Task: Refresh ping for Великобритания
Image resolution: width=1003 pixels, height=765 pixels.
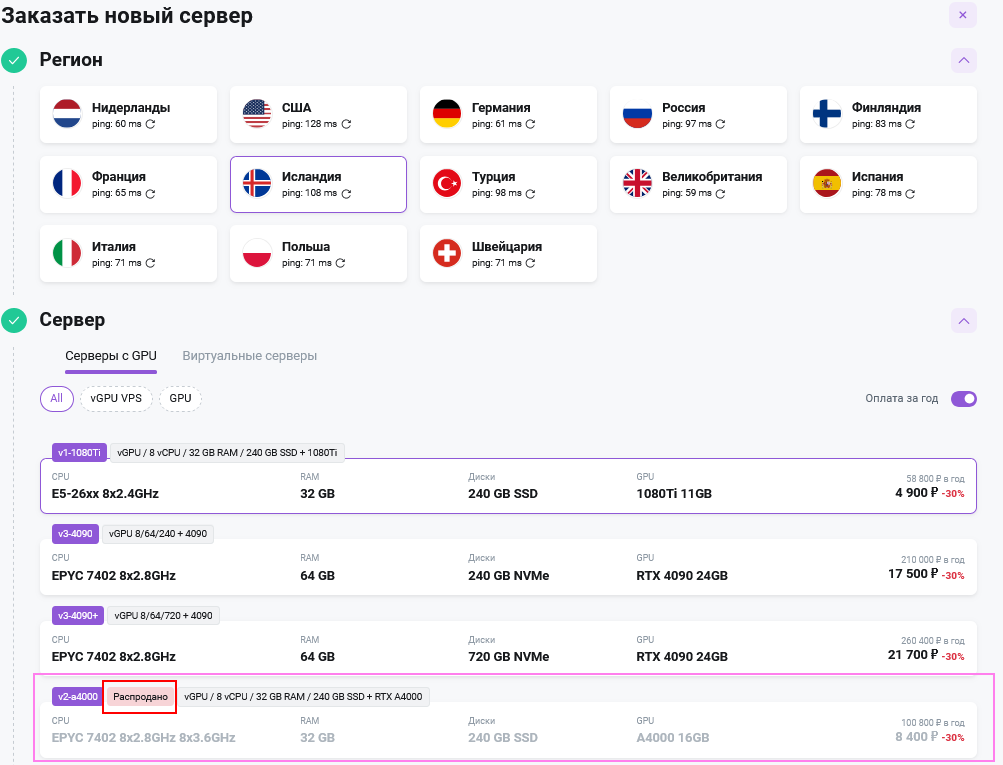Action: [x=720, y=193]
